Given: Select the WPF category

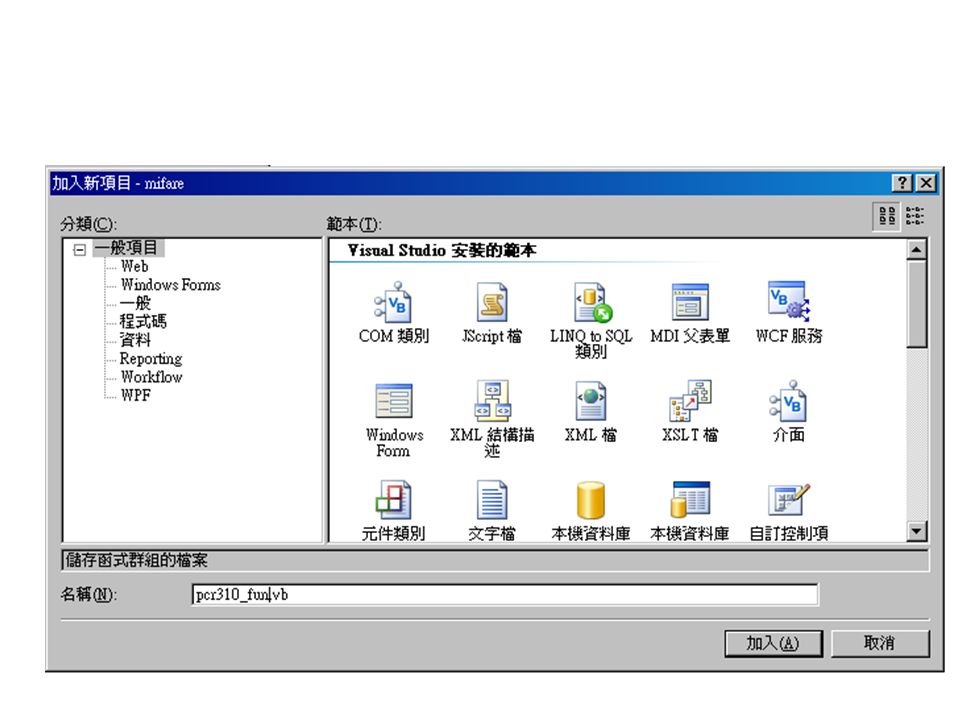Looking at the screenshot, I should coord(136,395).
